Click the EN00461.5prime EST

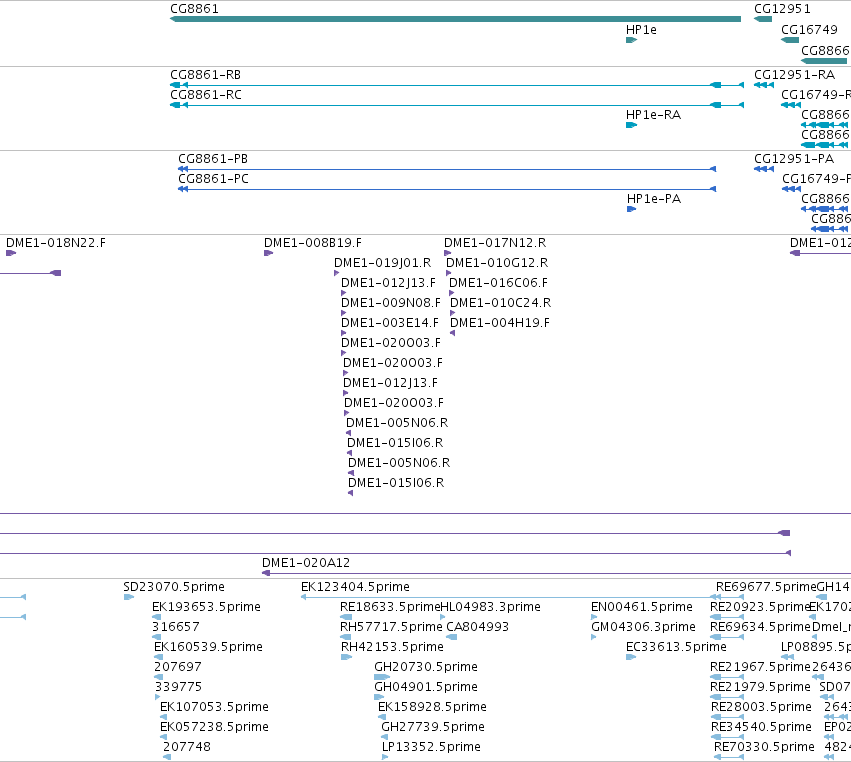tap(594, 617)
